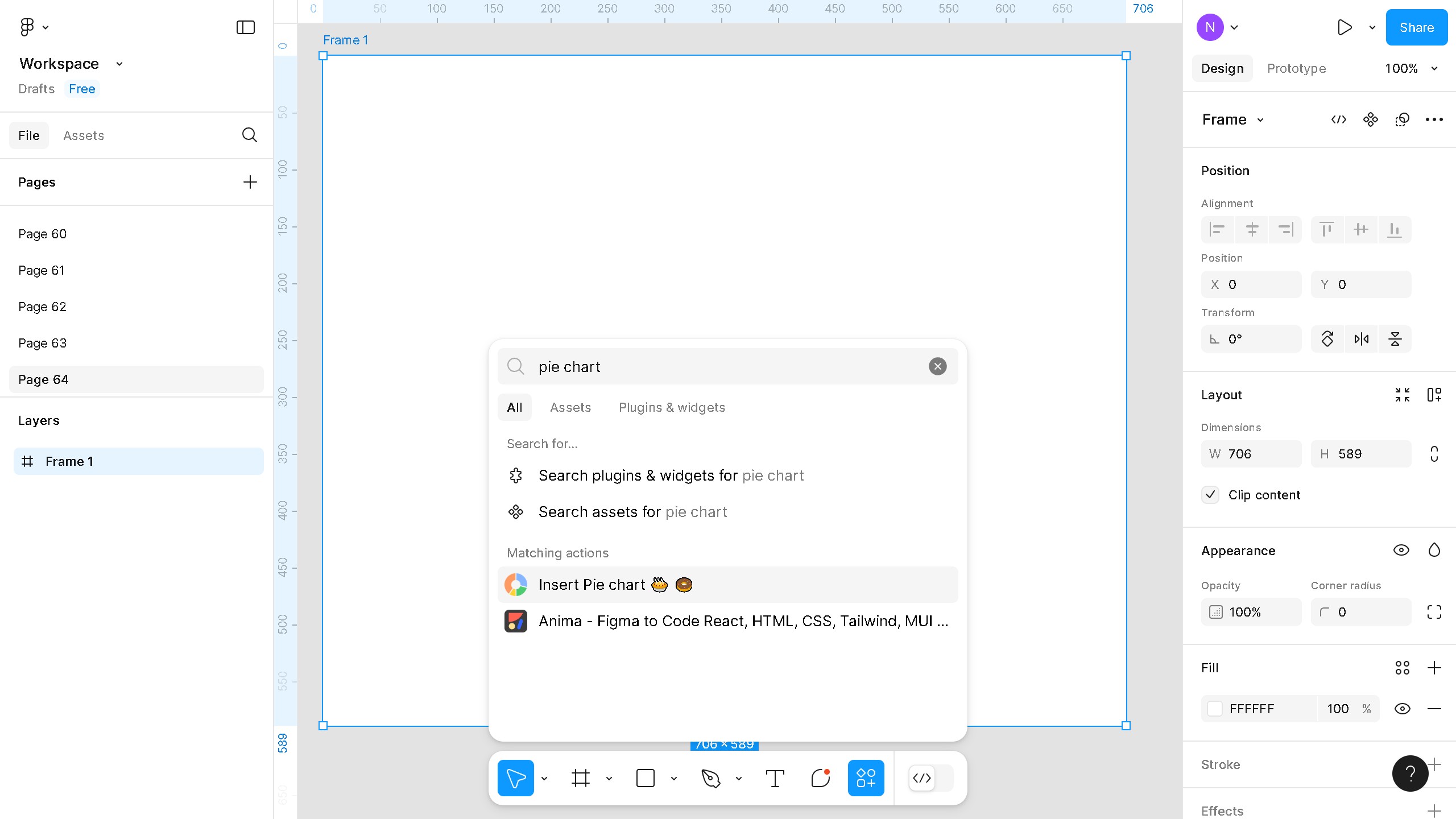This screenshot has height=819, width=1456.
Task: Select the Text tool in toolbar
Action: click(775, 778)
